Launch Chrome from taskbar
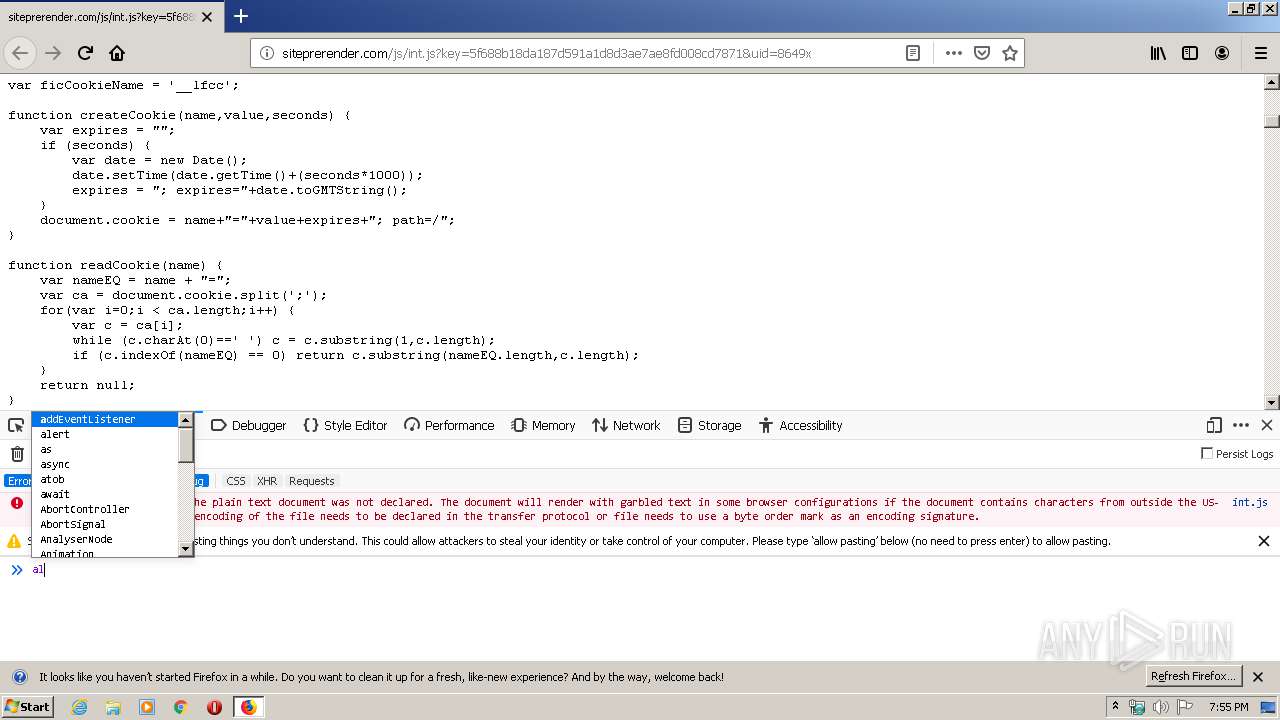Image resolution: width=1280 pixels, height=720 pixels. [180, 707]
